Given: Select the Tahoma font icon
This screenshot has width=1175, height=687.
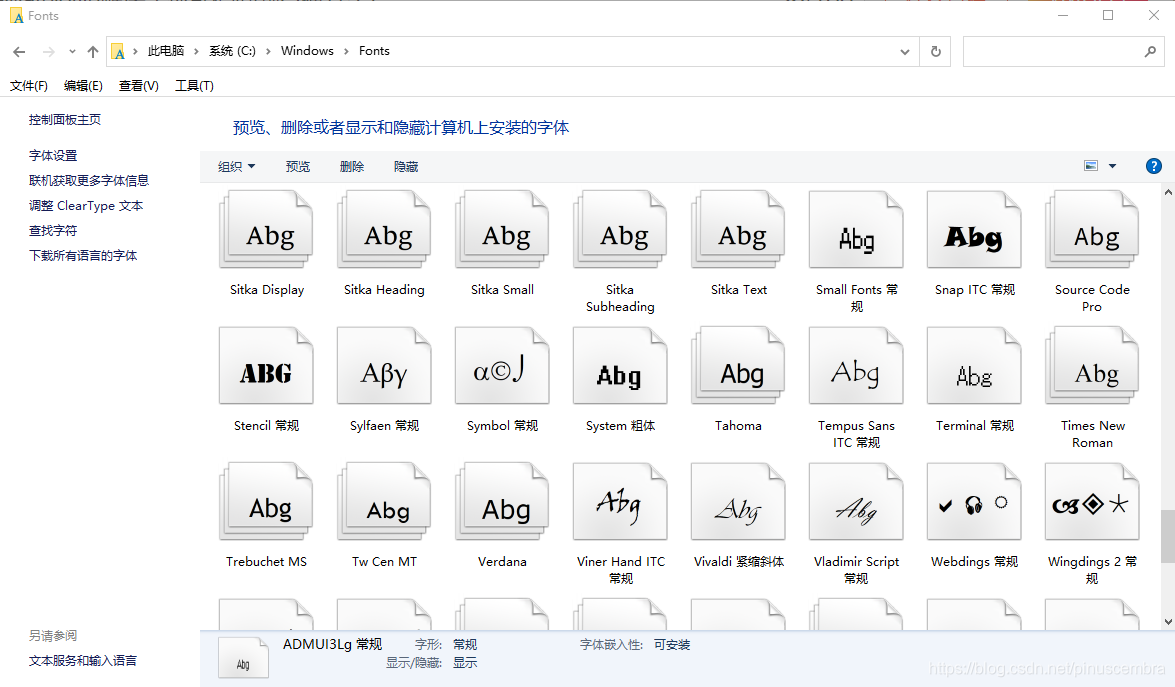Looking at the screenshot, I should (738, 366).
